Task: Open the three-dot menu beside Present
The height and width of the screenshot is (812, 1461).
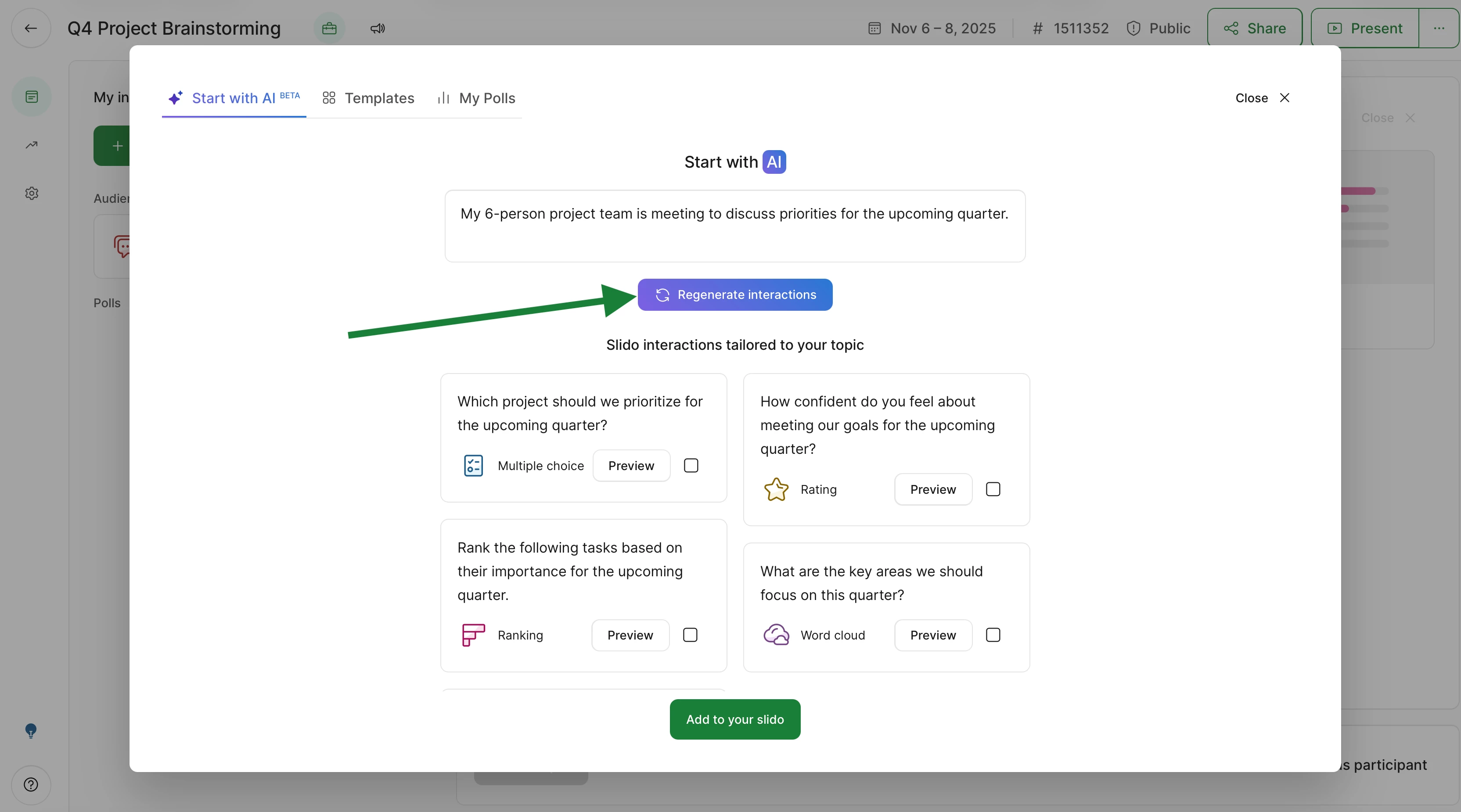Action: coord(1439,28)
